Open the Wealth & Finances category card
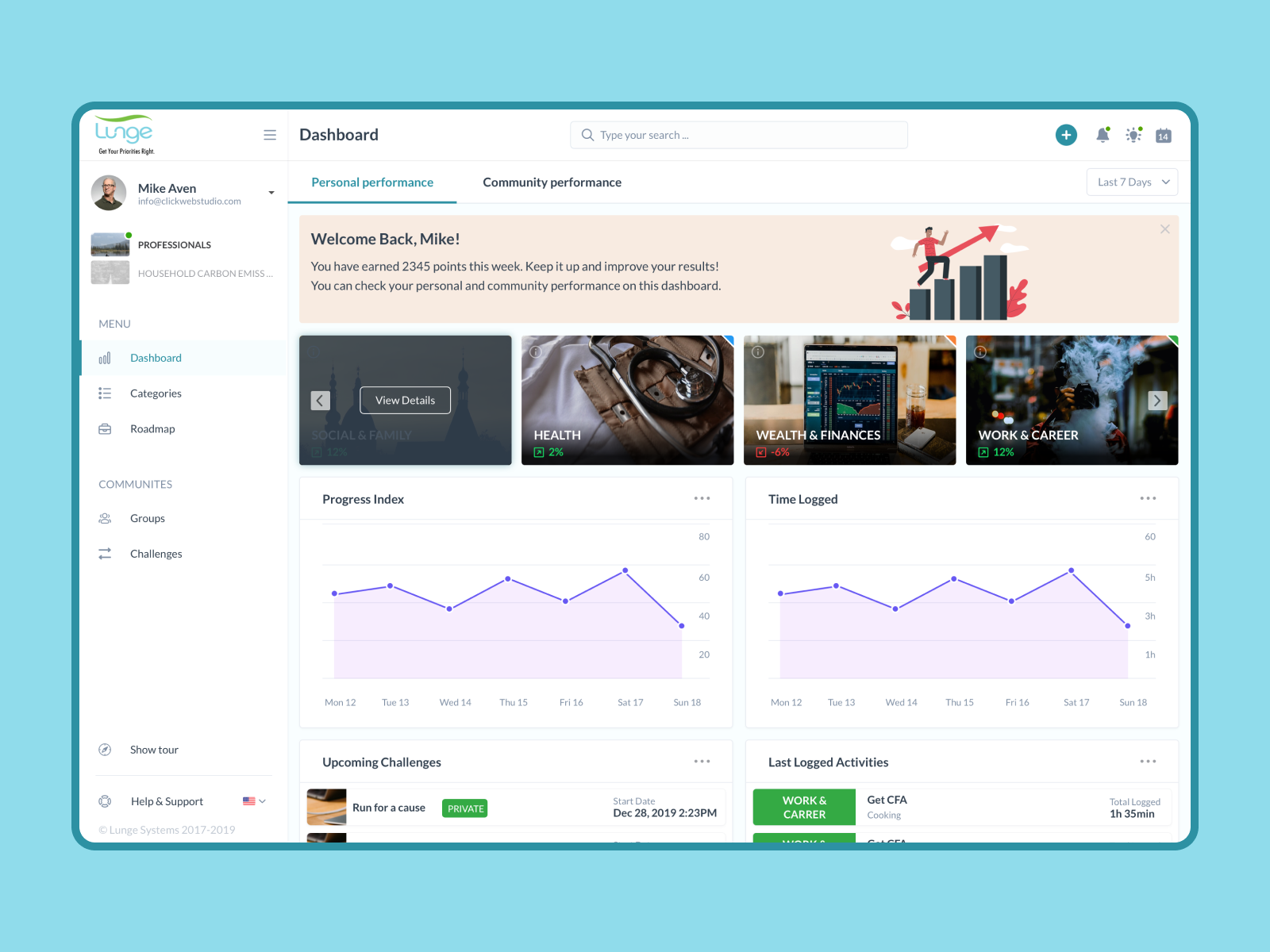Viewport: 1270px width, 952px height. click(x=849, y=401)
